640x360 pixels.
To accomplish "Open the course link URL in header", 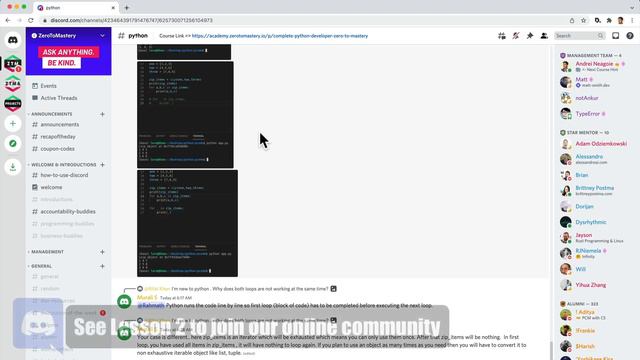I will pos(280,36).
